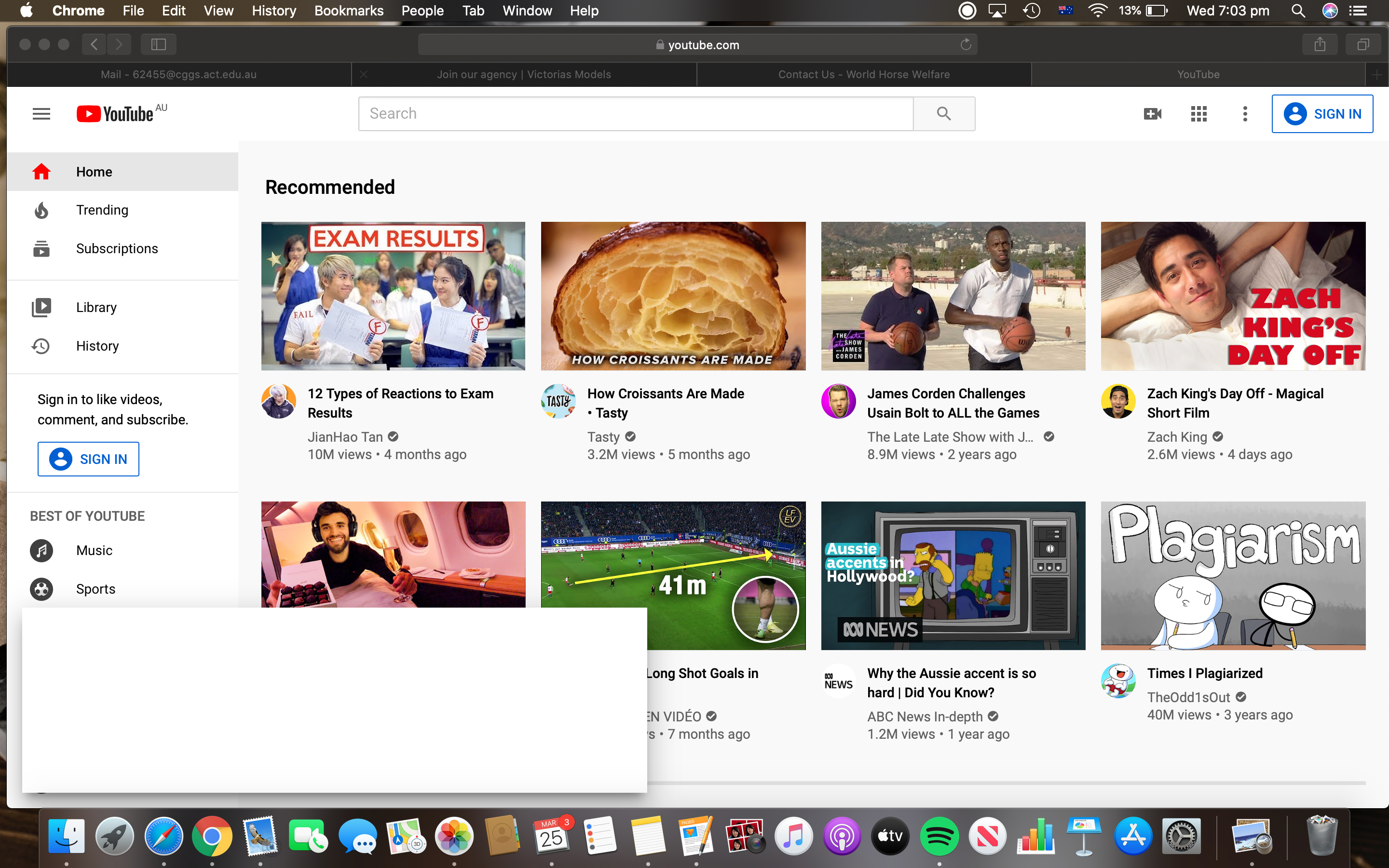Open watch History in sidebar
The width and height of the screenshot is (1389, 868).
pyautogui.click(x=97, y=346)
